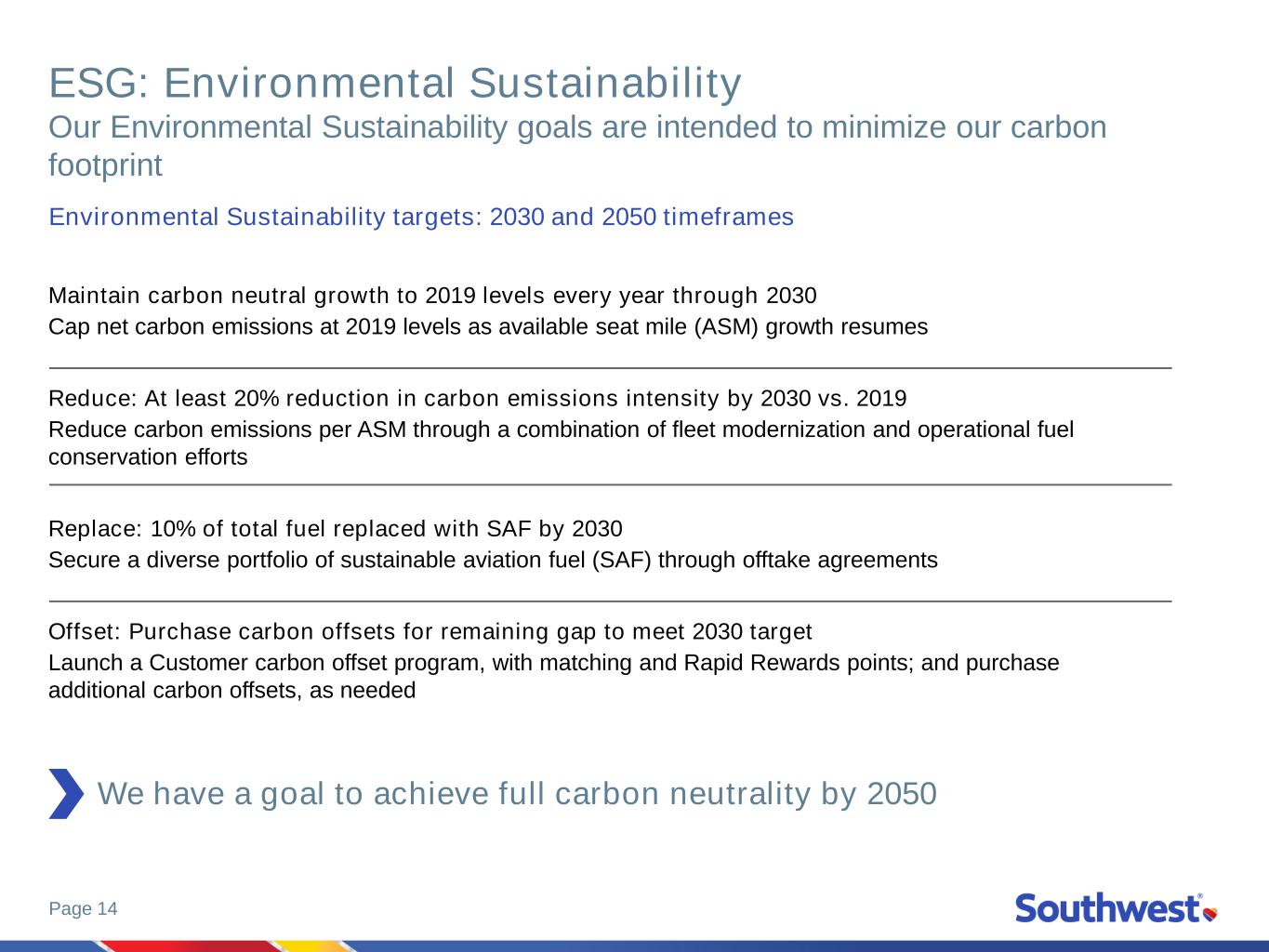Click the Southwest logo
This screenshot has height=952, width=1269.
pyautogui.click(x=1117, y=907)
